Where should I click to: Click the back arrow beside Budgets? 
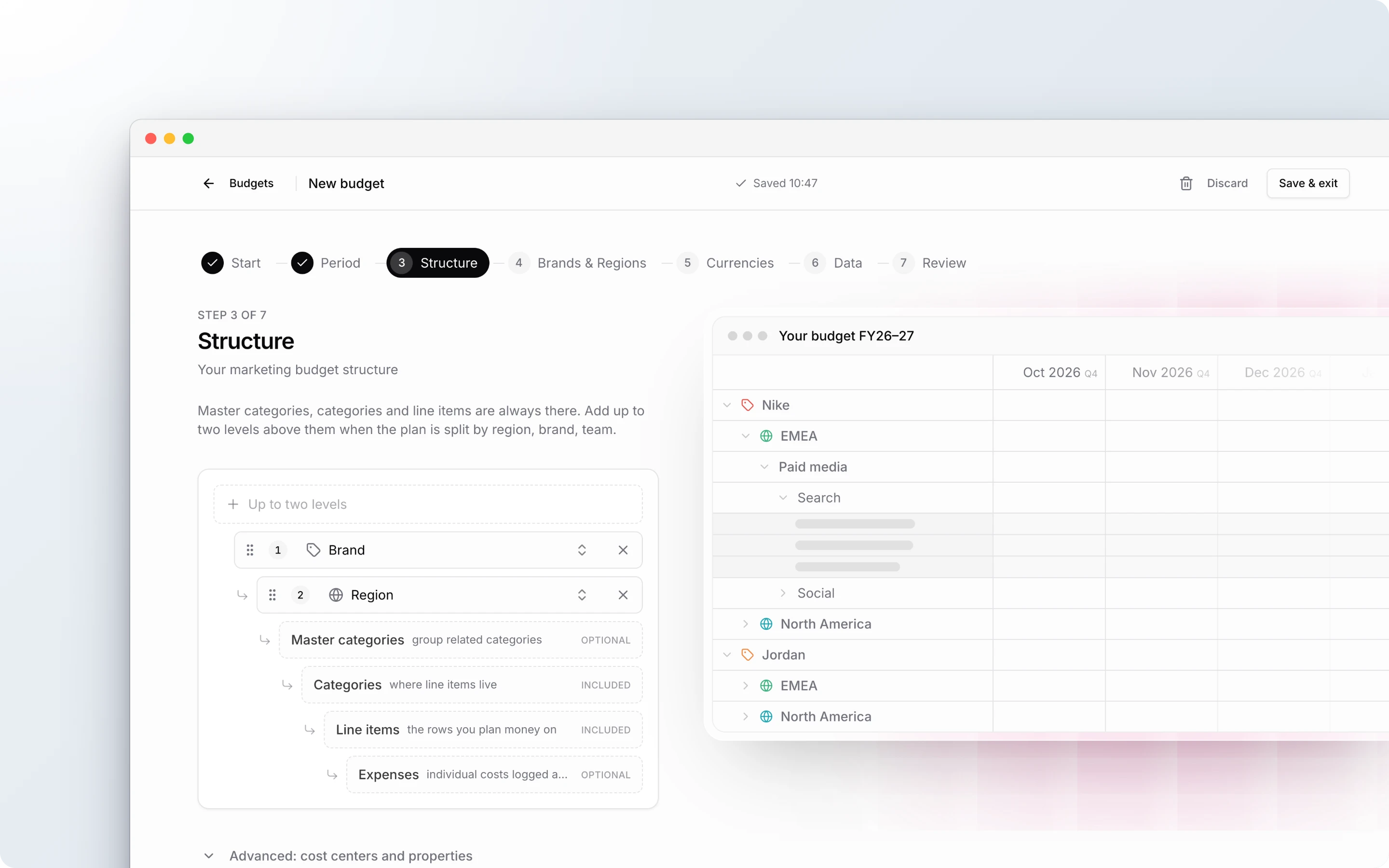coord(208,183)
